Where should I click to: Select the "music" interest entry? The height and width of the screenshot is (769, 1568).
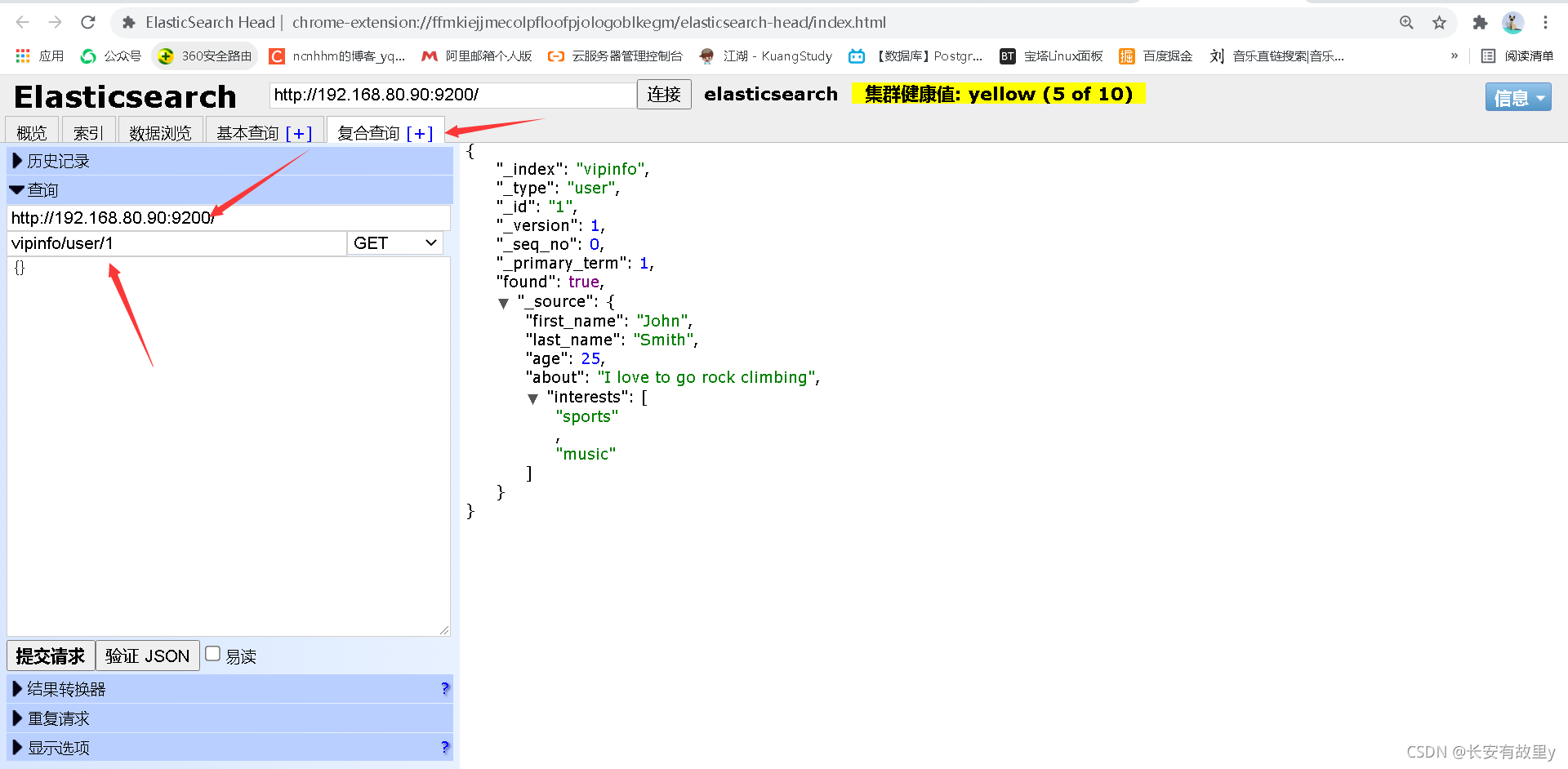tap(586, 454)
